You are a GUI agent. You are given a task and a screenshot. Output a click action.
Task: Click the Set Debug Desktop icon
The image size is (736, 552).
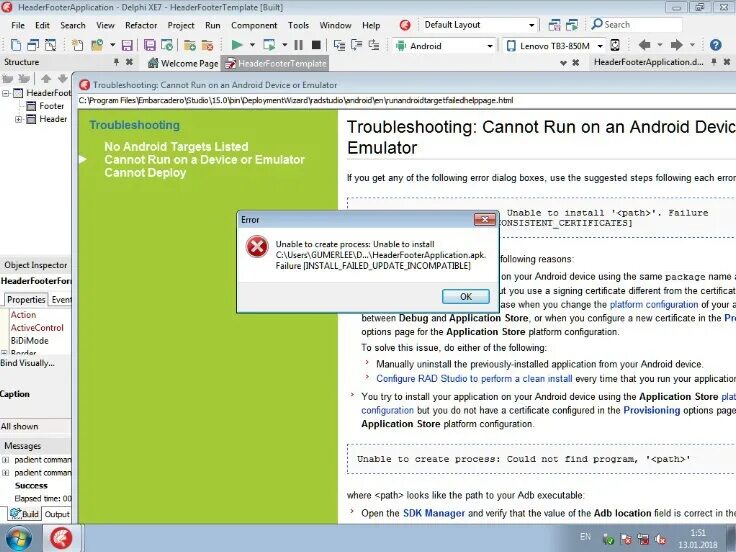(x=572, y=25)
